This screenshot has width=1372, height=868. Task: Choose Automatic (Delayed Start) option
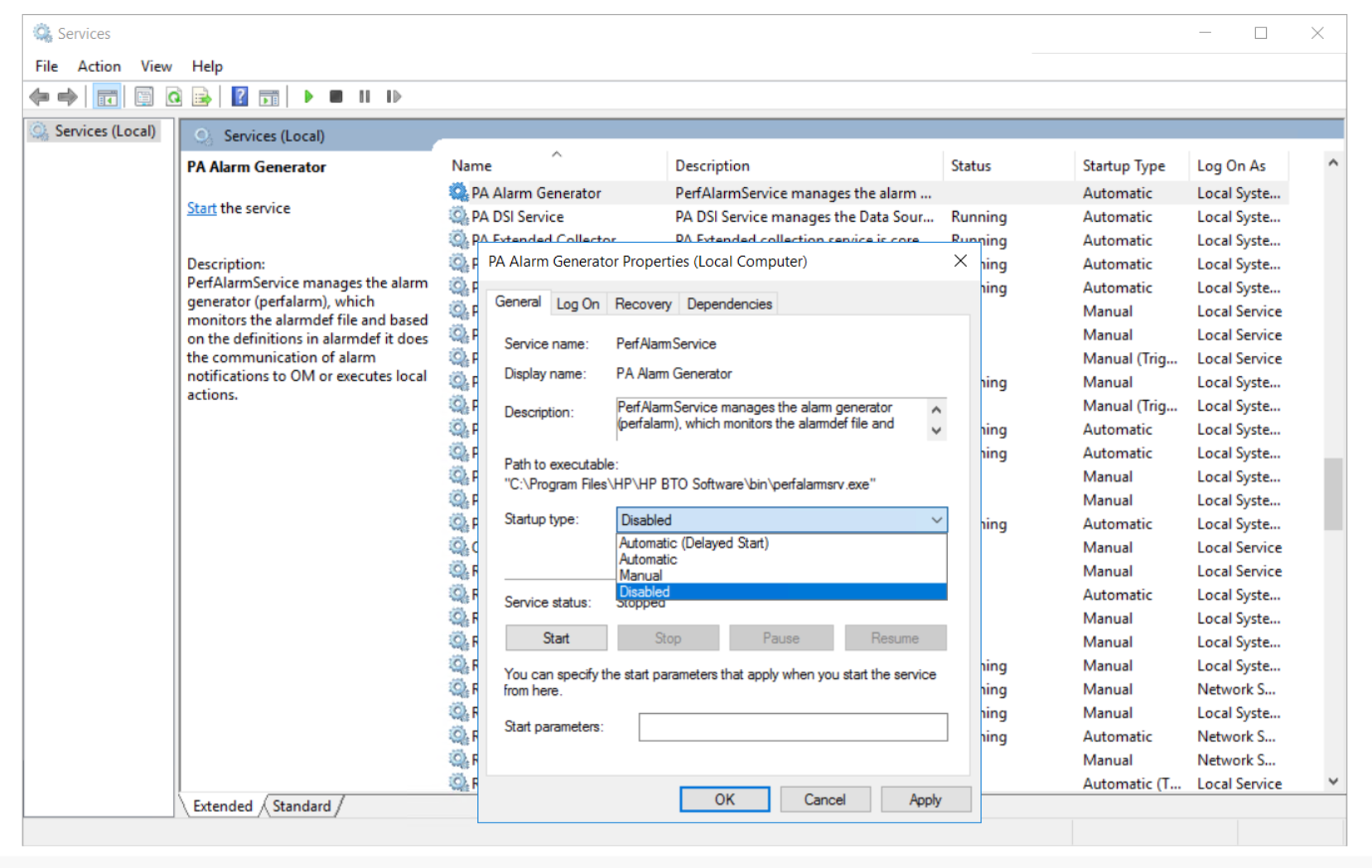coord(693,543)
